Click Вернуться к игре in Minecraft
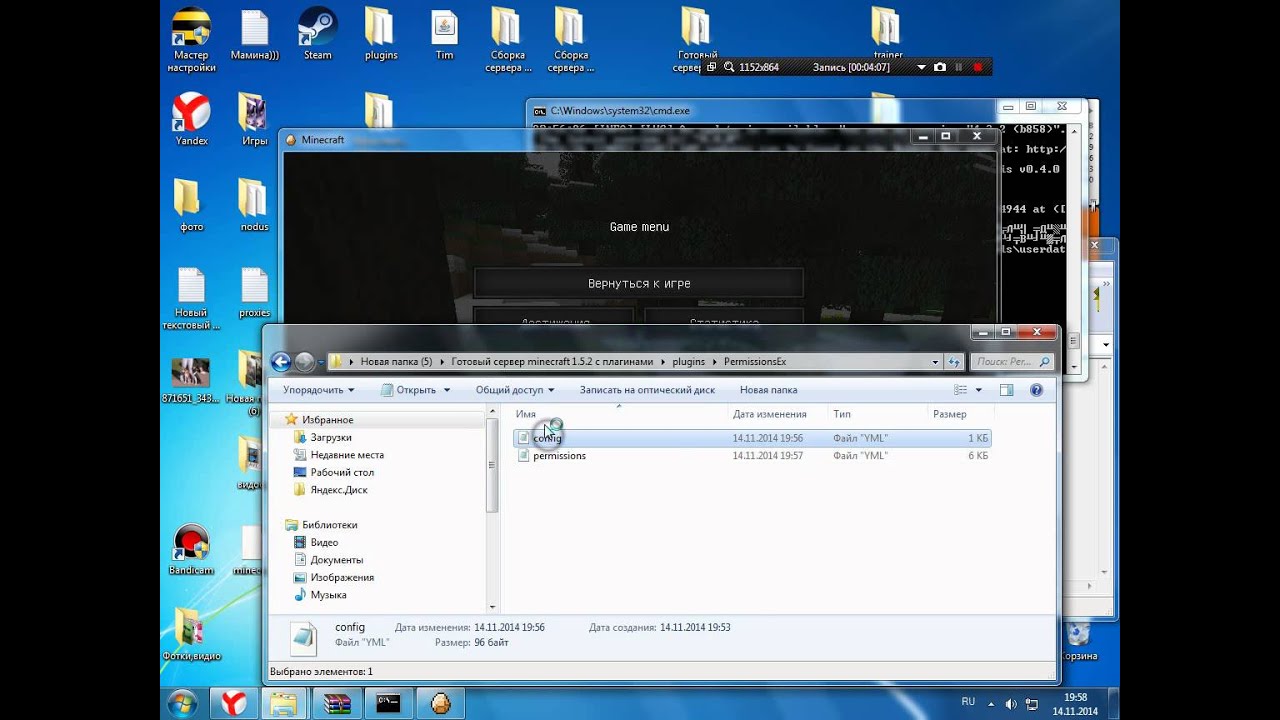 pos(639,283)
